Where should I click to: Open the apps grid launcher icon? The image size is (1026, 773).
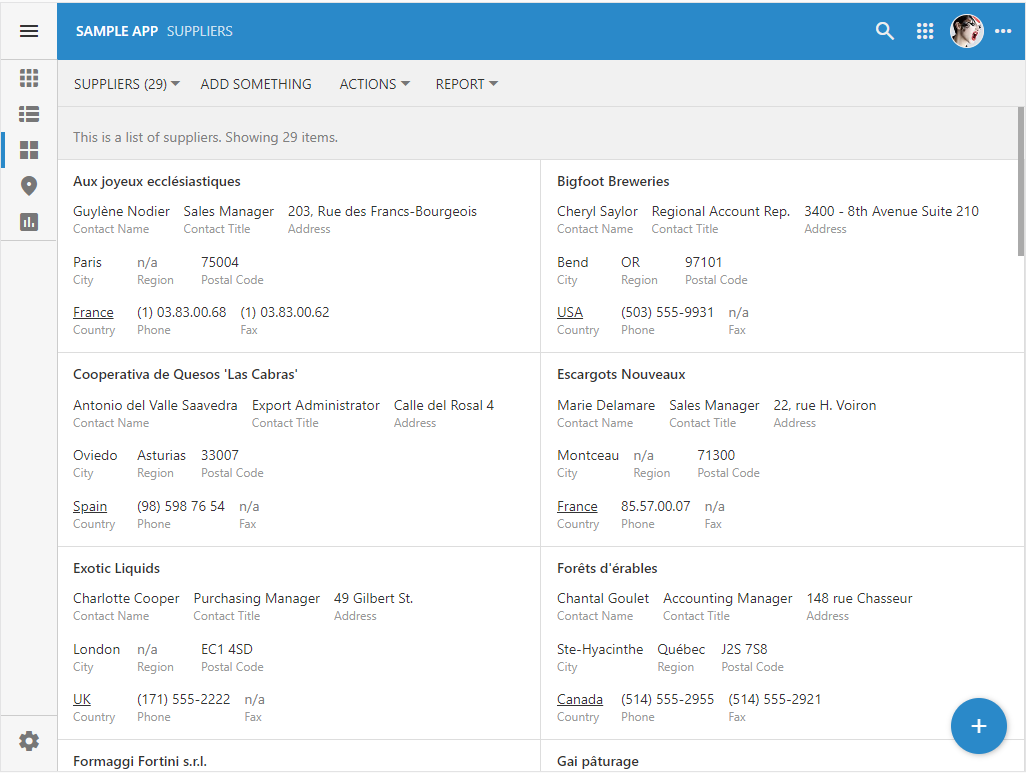pyautogui.click(x=925, y=31)
